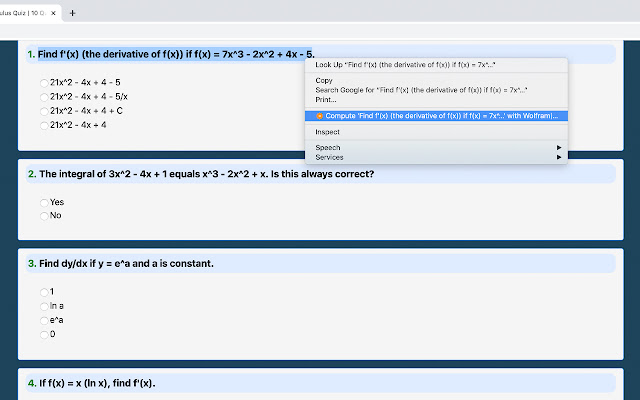The image size is (640, 400).
Task: Select answer 21x^2 - 4x + 4 - 5
Action: pos(45,82)
